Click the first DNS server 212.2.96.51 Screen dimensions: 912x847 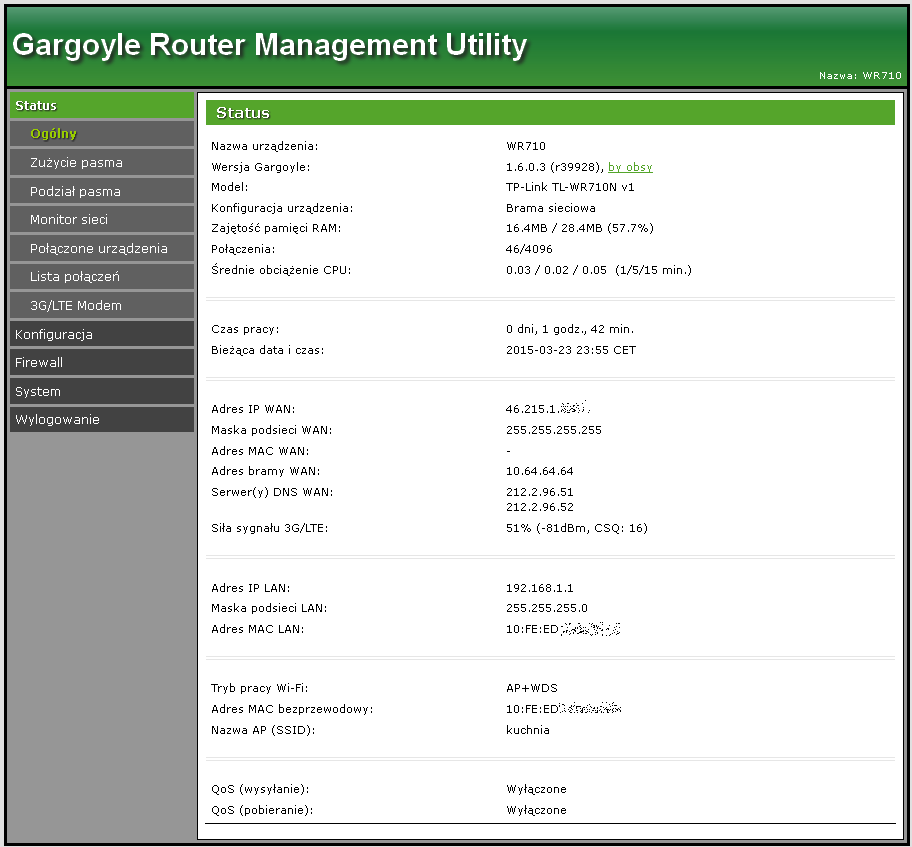(x=540, y=492)
